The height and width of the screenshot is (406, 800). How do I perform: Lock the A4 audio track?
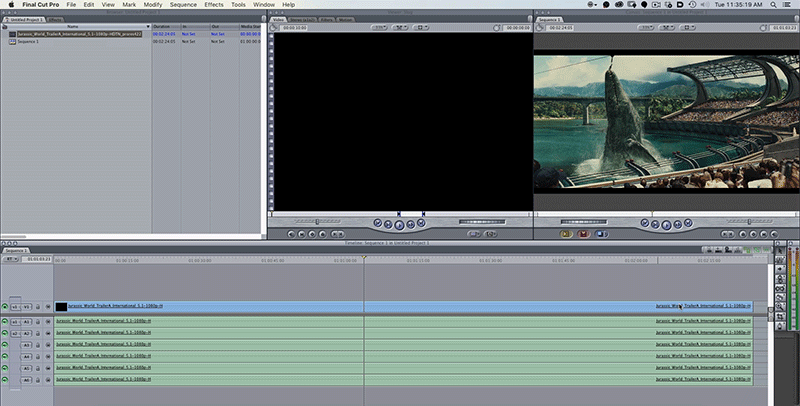pos(38,357)
